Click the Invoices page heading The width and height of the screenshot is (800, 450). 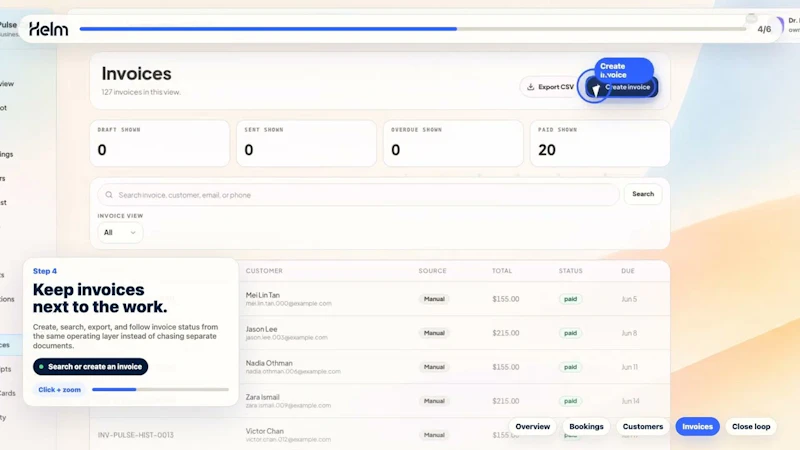[136, 73]
